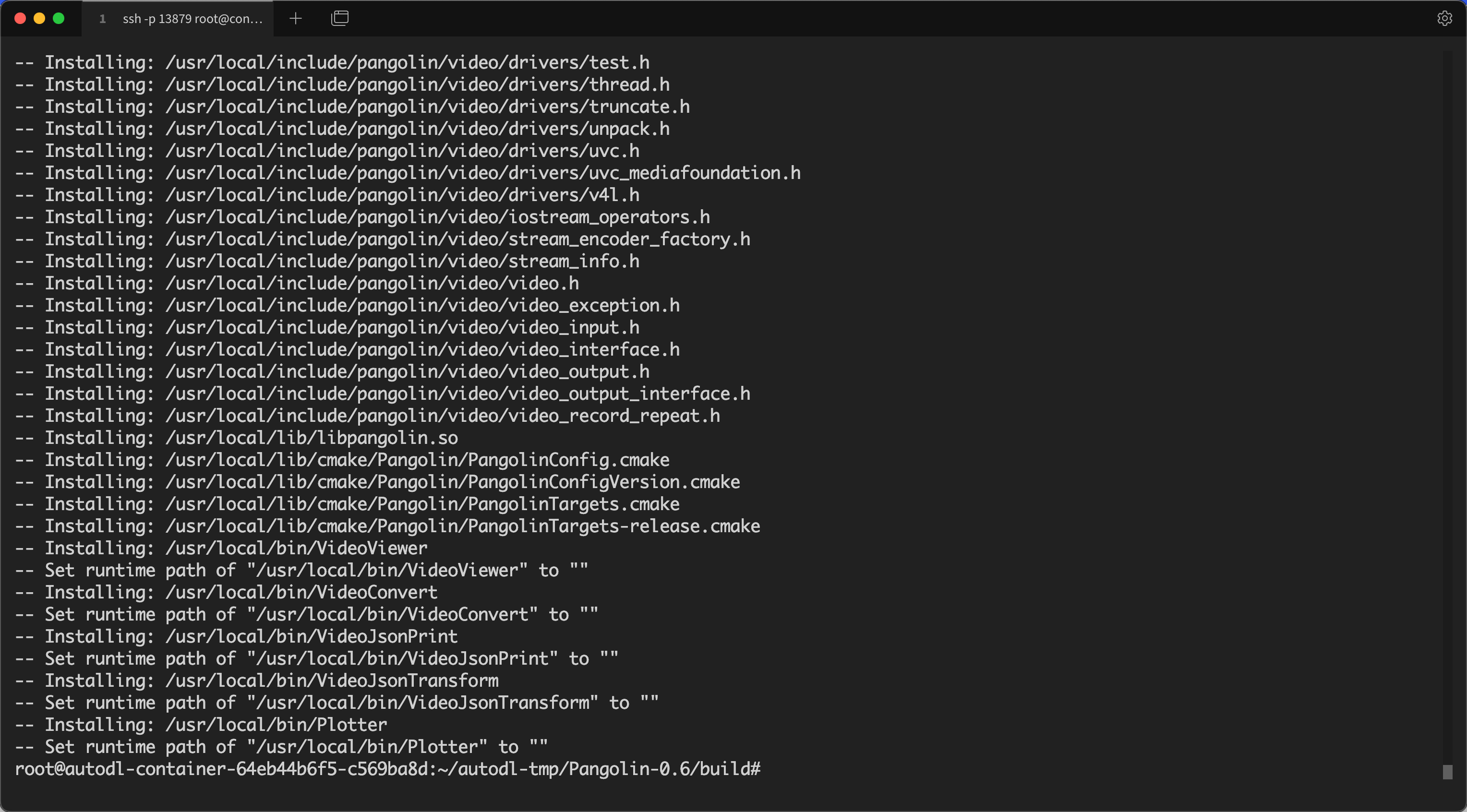The height and width of the screenshot is (812, 1467).
Task: Click the line installing uvc_mediafoundation.h
Action: [408, 173]
